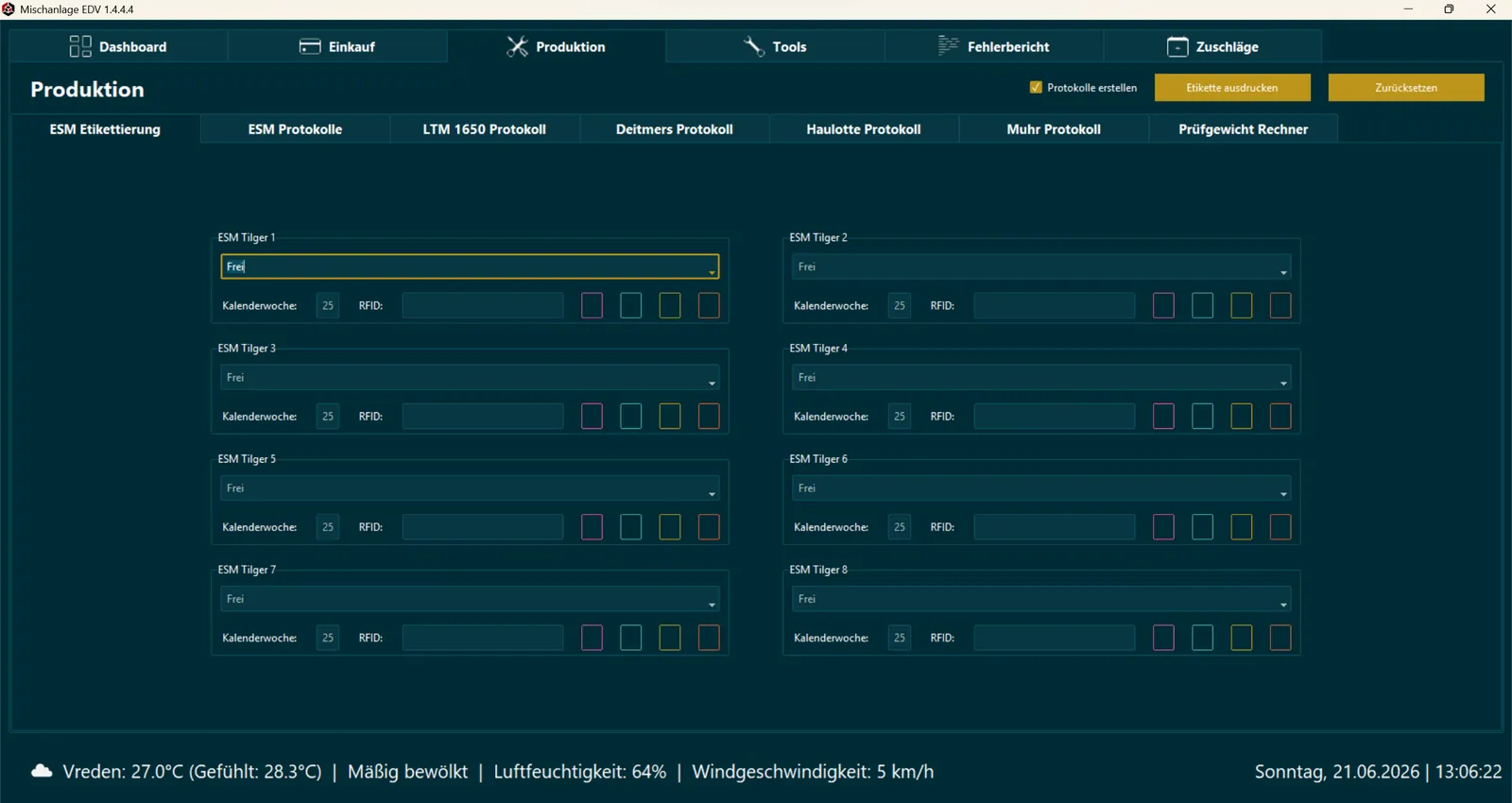Viewport: 1512px width, 803px height.
Task: Switch to the LTM 1650 Protokoll tab
Action: (485, 128)
